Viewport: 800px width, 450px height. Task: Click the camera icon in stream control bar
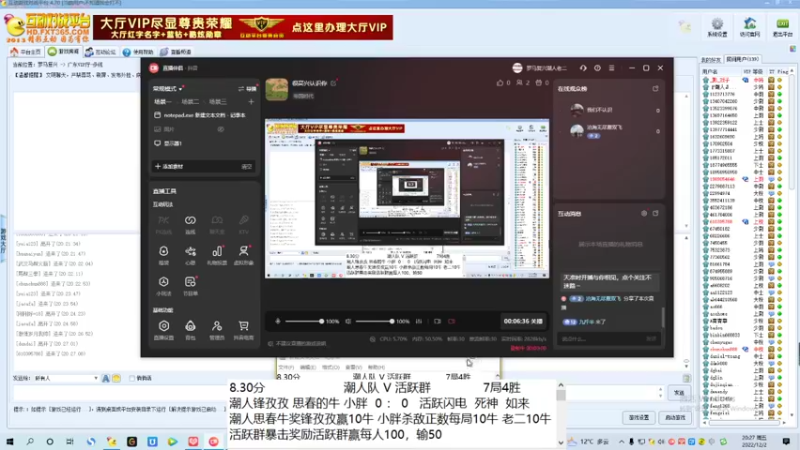point(437,321)
